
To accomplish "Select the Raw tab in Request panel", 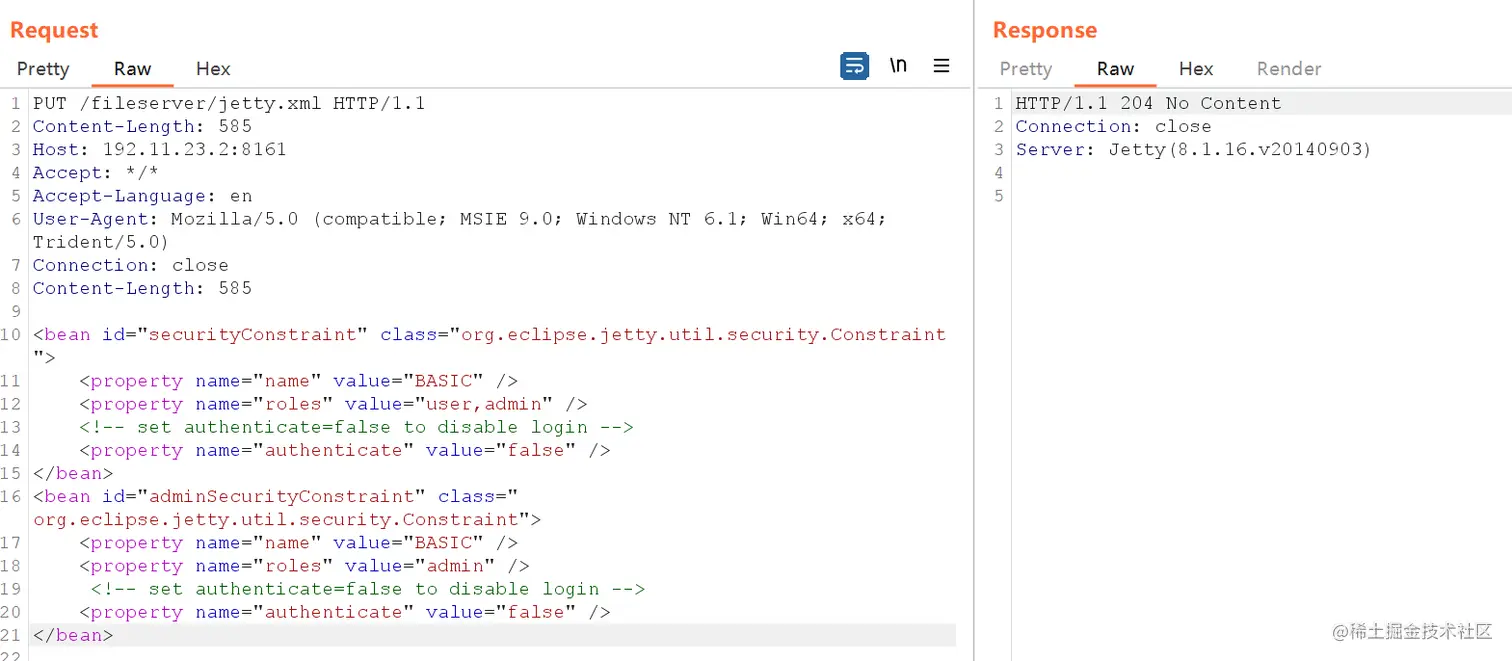I will click(132, 69).
